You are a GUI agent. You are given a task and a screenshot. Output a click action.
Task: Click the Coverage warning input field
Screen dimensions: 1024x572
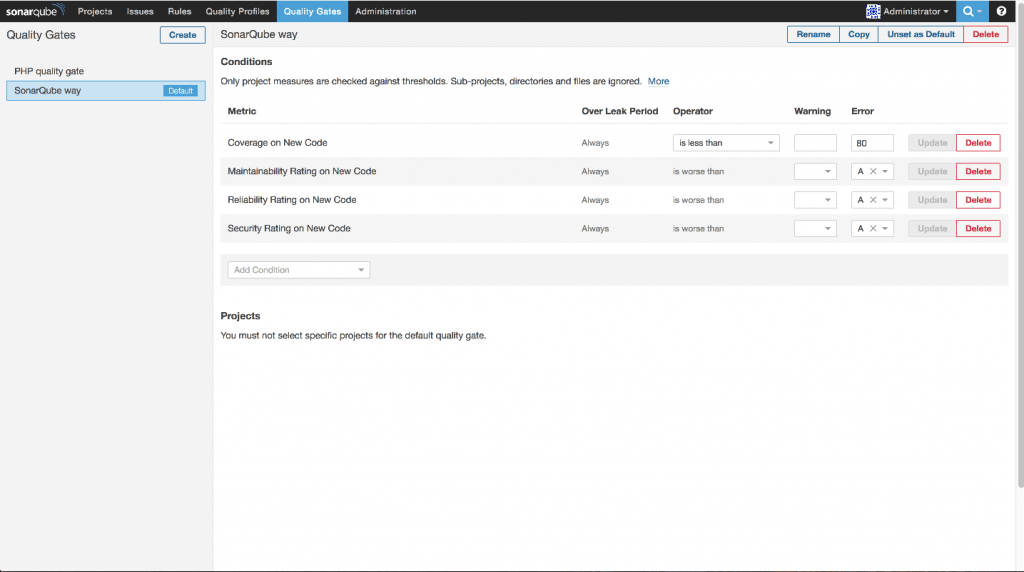(x=815, y=143)
